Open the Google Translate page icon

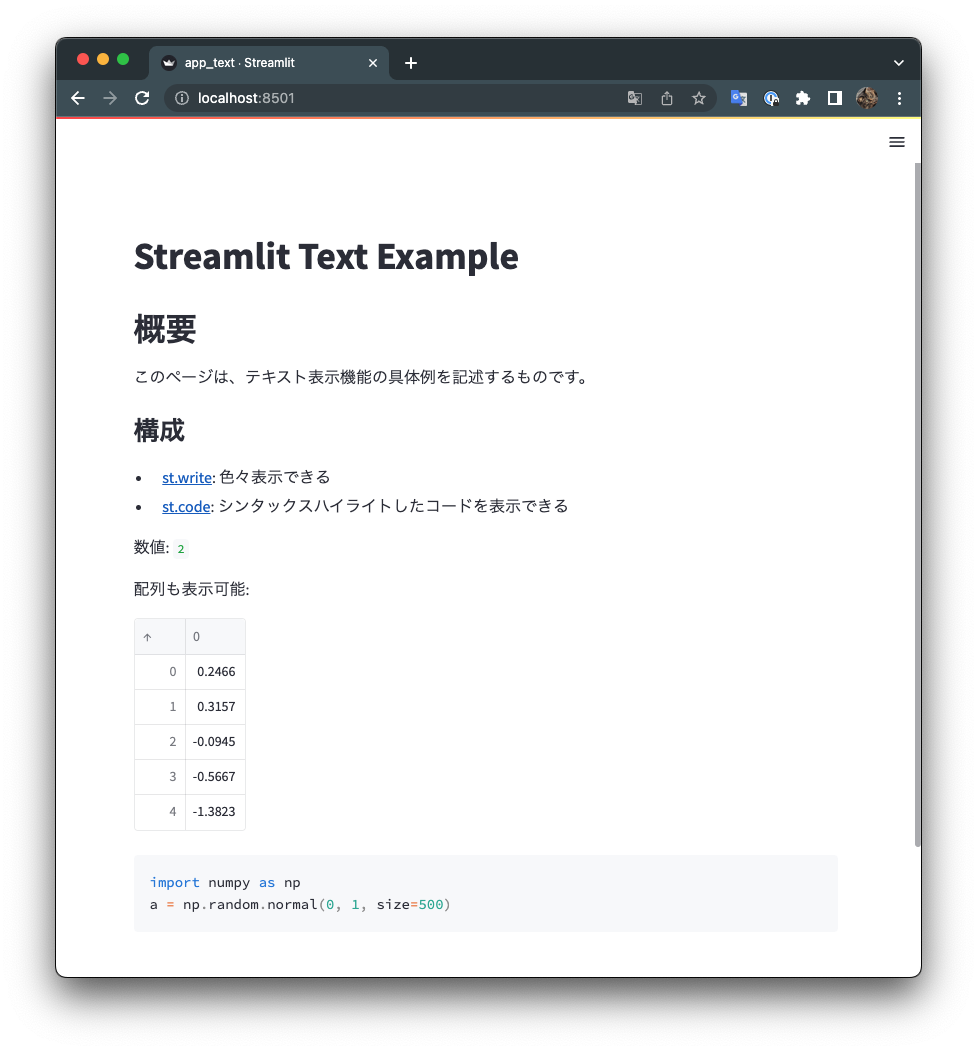[x=634, y=98]
